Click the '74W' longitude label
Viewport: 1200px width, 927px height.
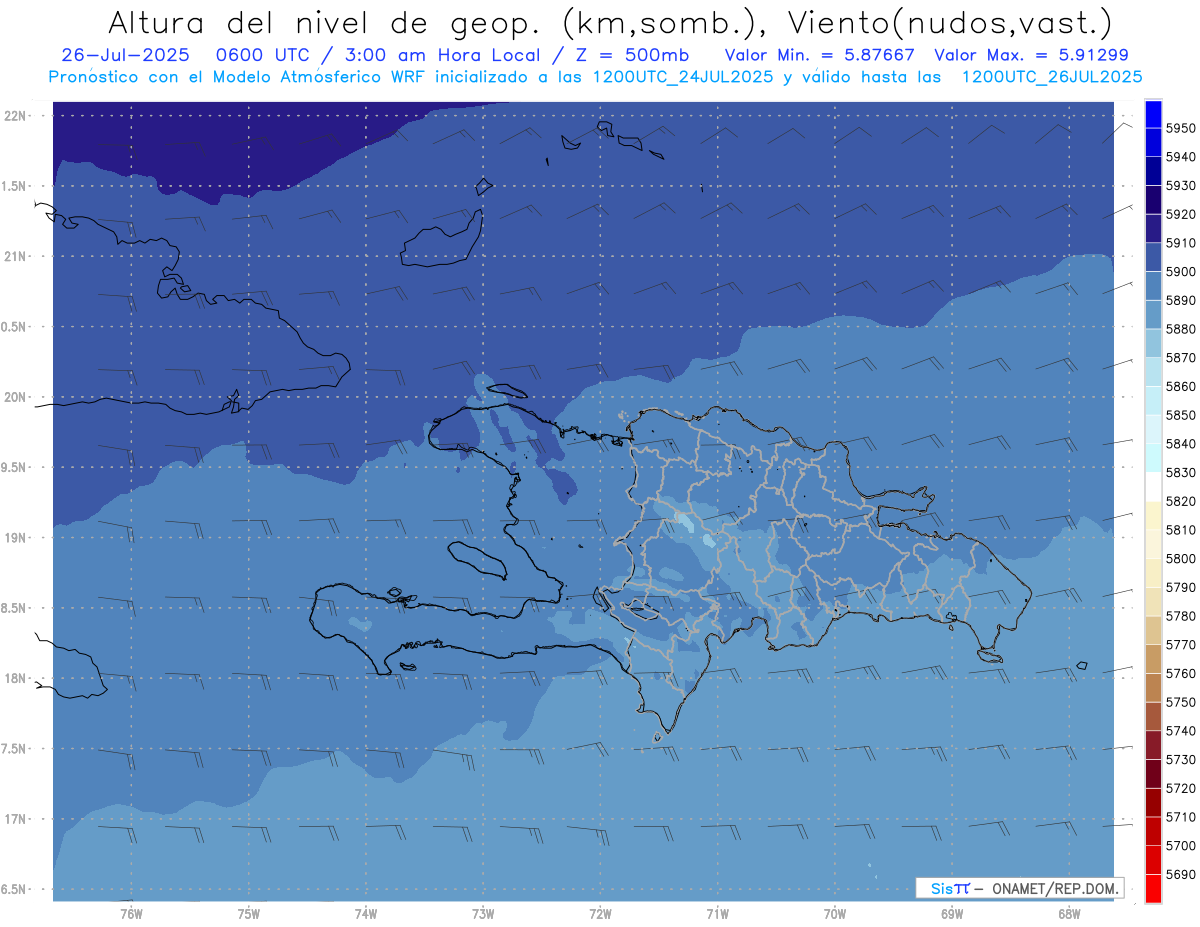(366, 914)
